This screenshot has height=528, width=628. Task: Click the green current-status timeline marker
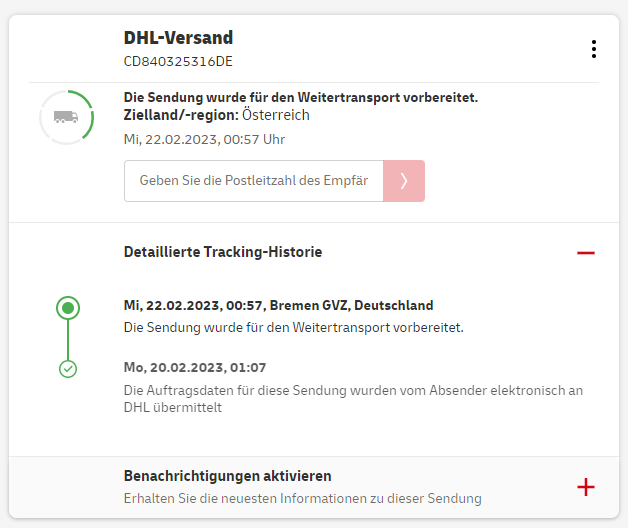(x=68, y=307)
